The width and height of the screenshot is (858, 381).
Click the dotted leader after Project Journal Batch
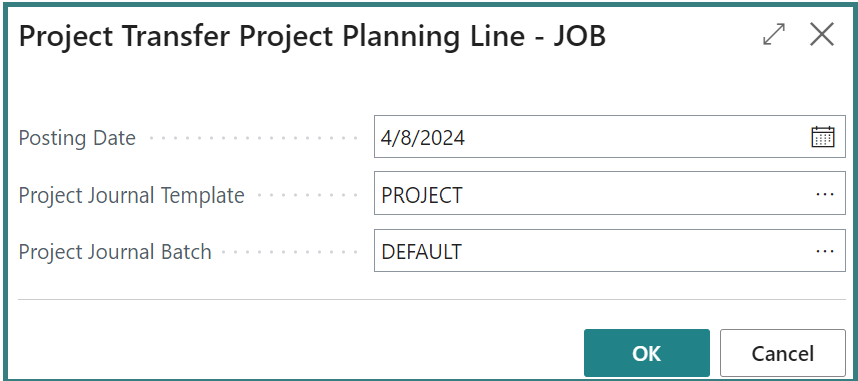[x=290, y=252]
